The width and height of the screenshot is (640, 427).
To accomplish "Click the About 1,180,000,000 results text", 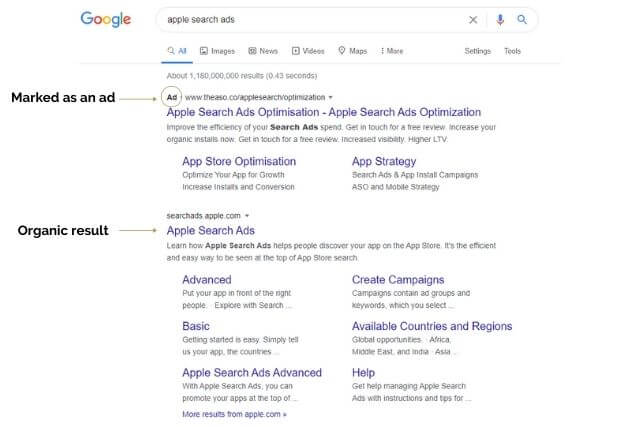I will [242, 76].
